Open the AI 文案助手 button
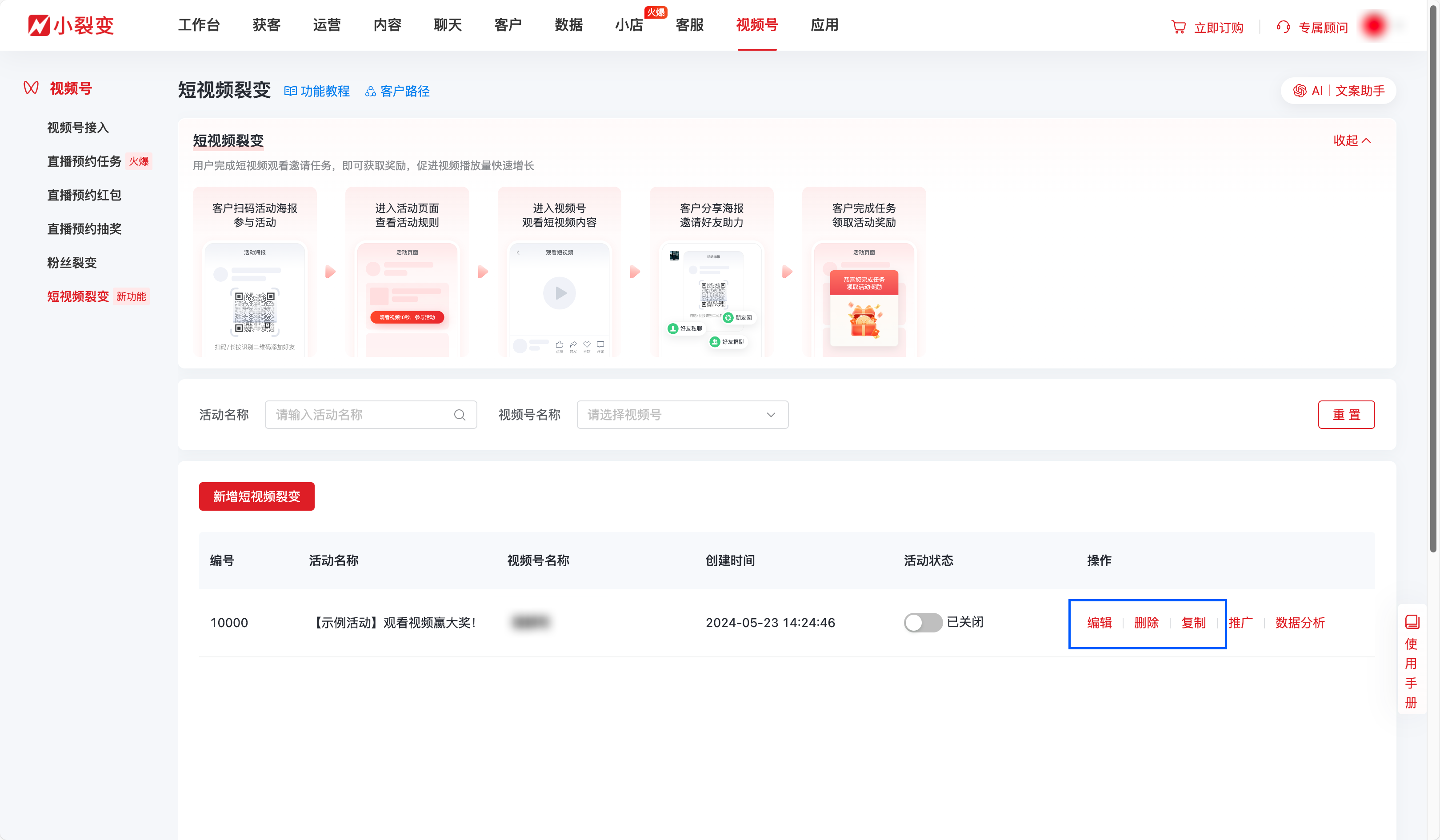Screen dimensions: 1440x840 (x=1338, y=90)
